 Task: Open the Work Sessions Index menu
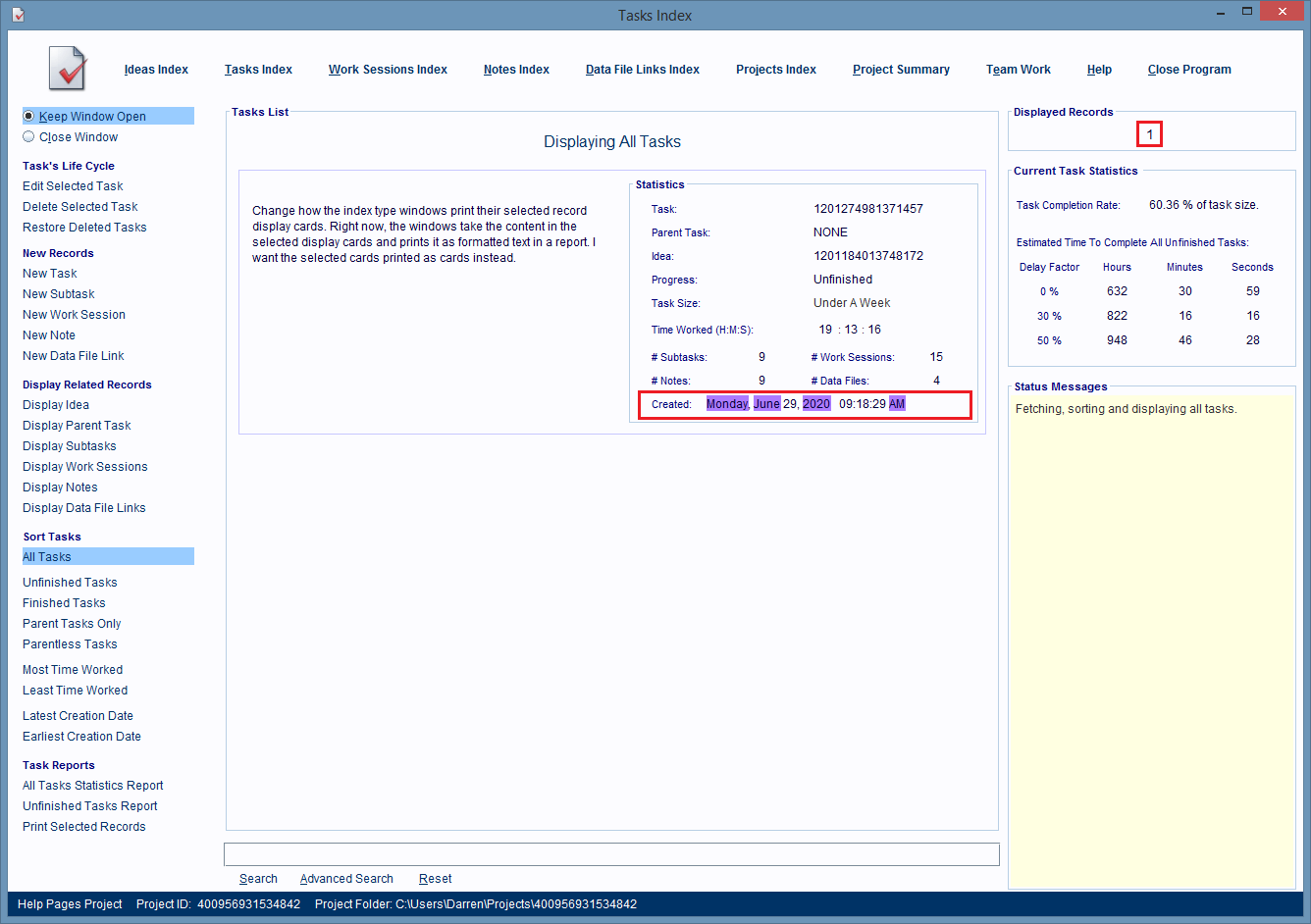click(x=388, y=70)
